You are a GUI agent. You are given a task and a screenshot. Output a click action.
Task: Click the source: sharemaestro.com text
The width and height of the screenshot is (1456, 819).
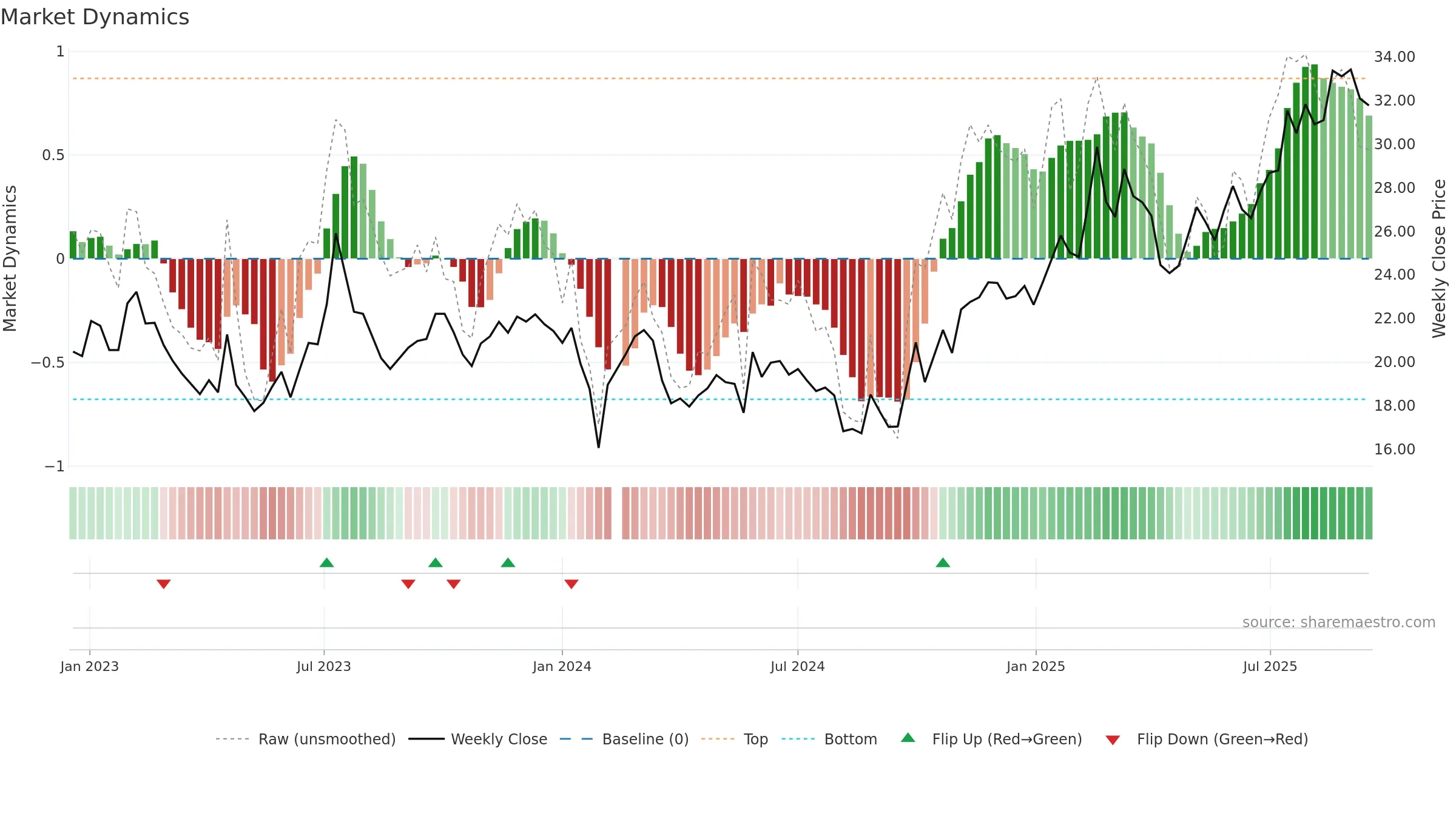click(1338, 622)
